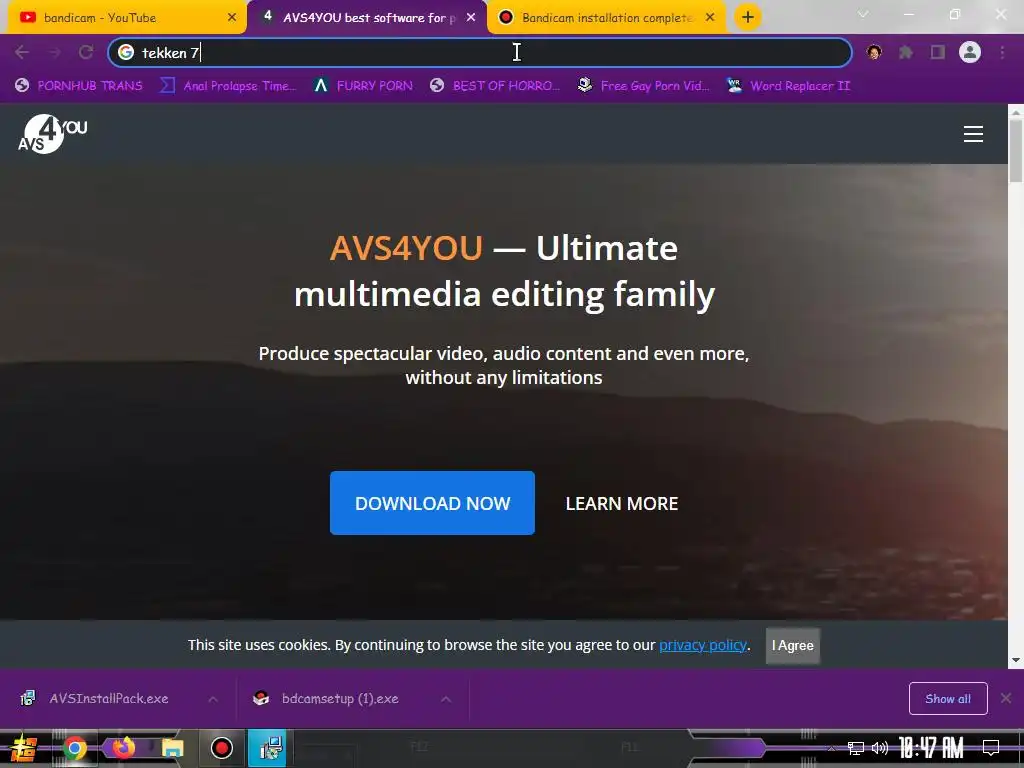The width and height of the screenshot is (1024, 768).
Task: Open a new tab with plus button
Action: click(x=748, y=17)
